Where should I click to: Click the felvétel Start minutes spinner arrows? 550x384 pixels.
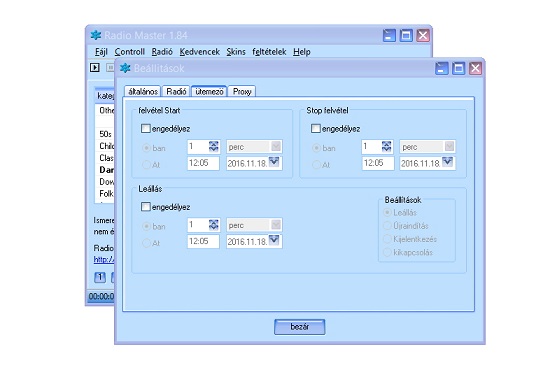click(x=214, y=146)
